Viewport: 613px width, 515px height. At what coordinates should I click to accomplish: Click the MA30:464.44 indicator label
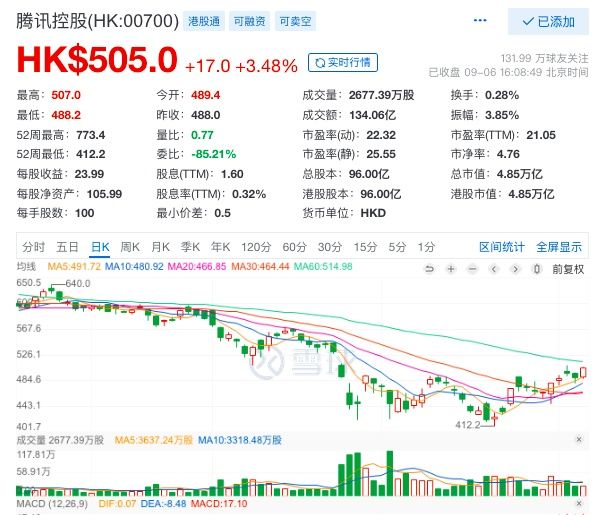(x=260, y=267)
